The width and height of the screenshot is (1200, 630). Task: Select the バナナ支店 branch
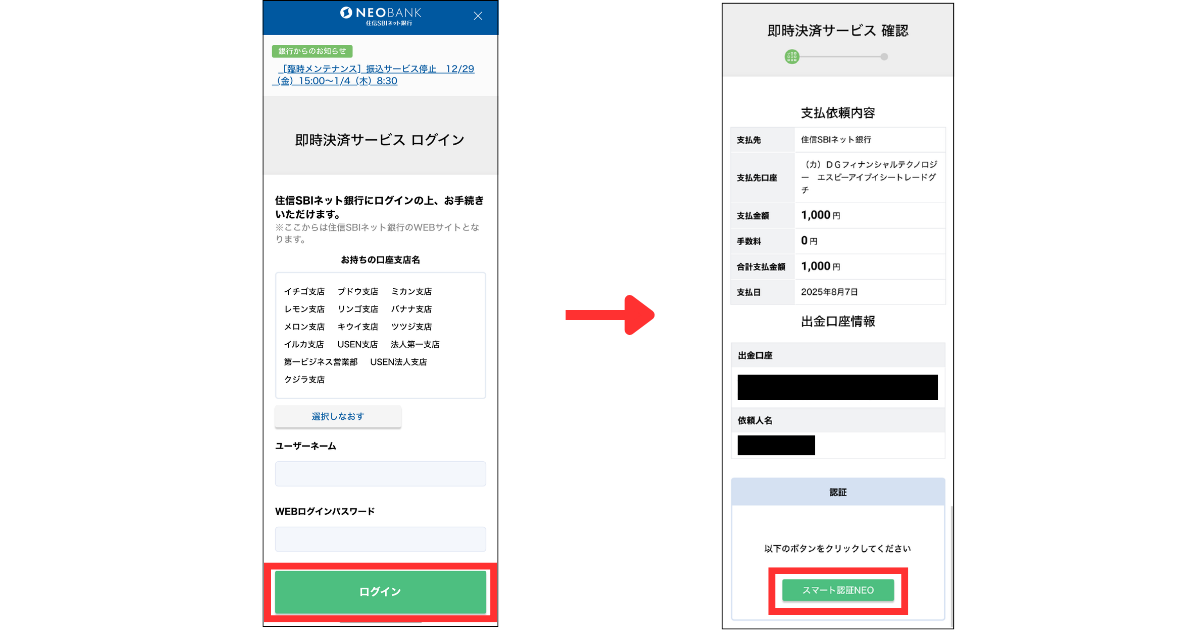[x=411, y=309]
